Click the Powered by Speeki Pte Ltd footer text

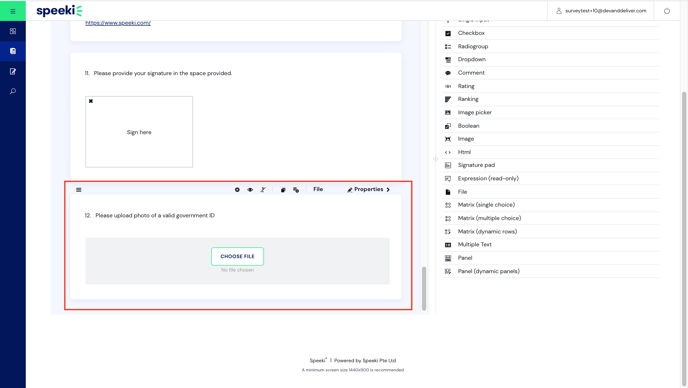point(365,360)
